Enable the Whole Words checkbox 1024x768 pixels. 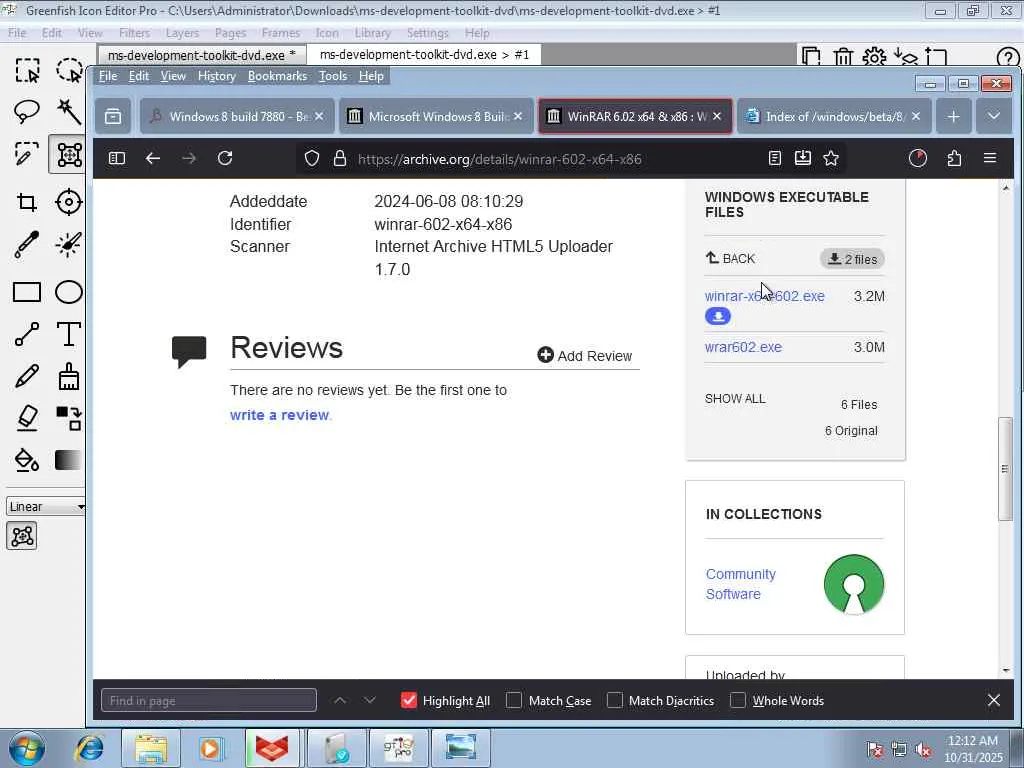pyautogui.click(x=738, y=700)
